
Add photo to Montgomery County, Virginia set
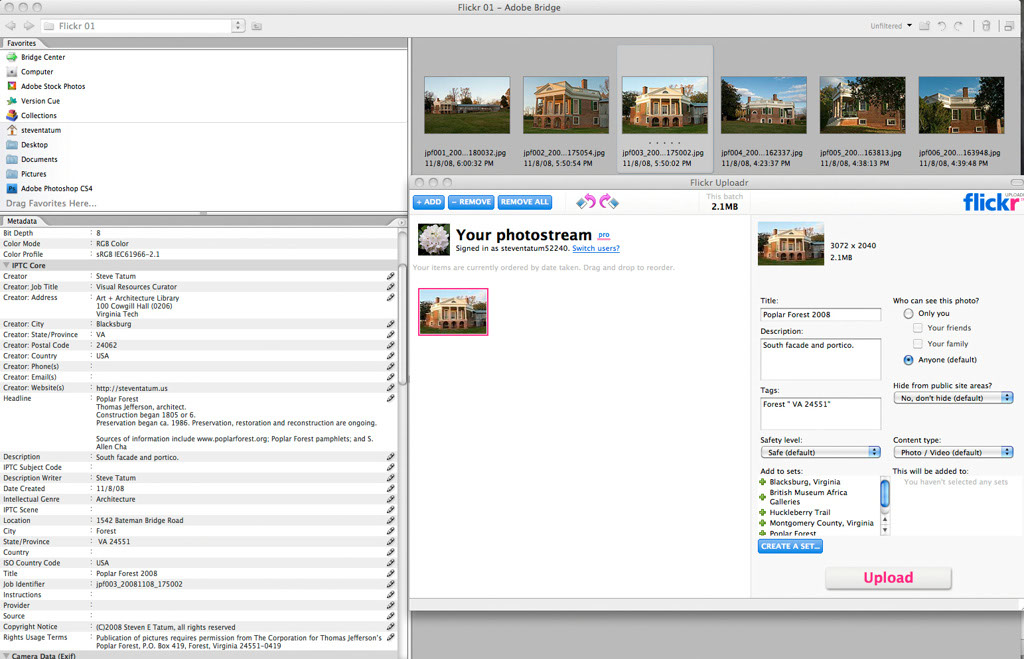point(762,523)
